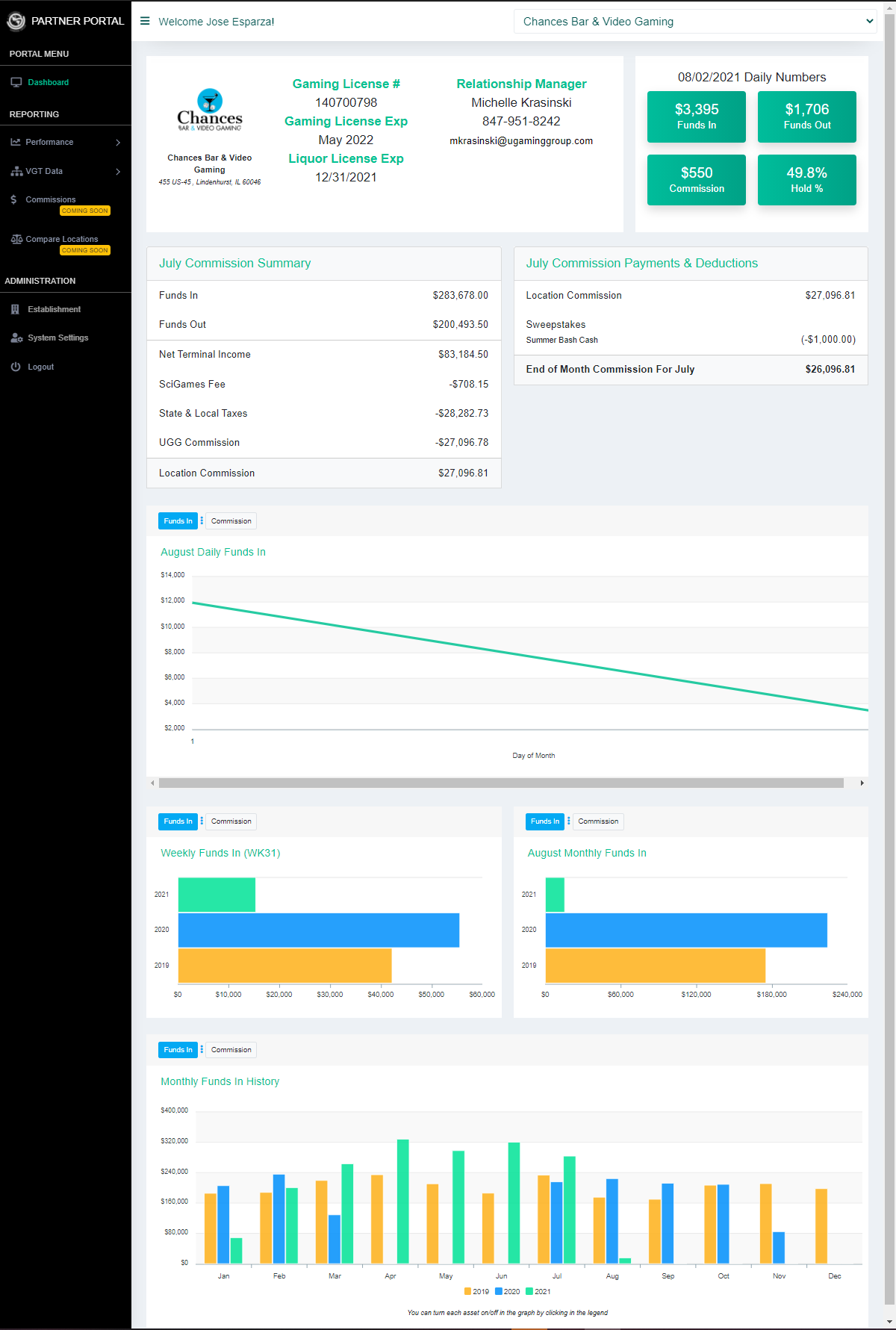
Task: Toggle 2021 series in chart legend
Action: pos(538,1291)
